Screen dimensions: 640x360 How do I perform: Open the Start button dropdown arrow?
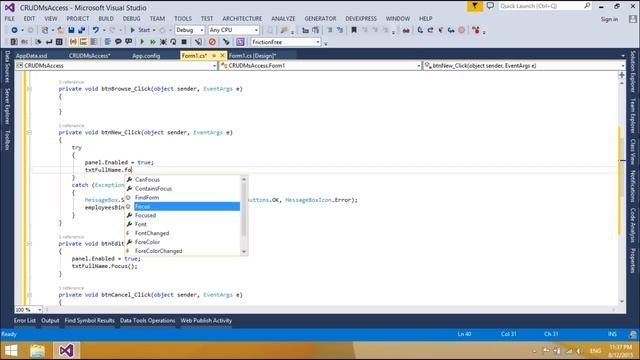154,31
